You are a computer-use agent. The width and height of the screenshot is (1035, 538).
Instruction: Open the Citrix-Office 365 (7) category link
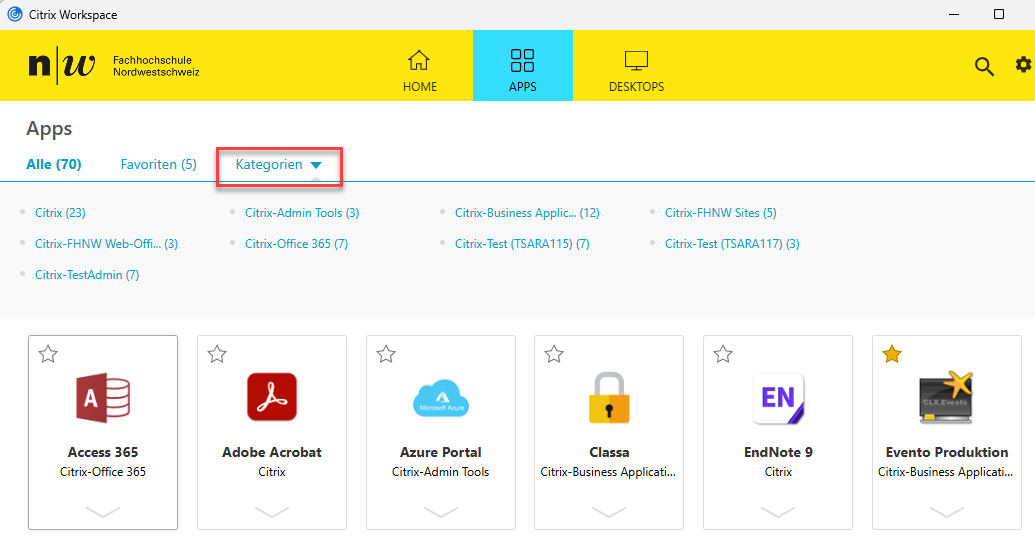(x=296, y=244)
